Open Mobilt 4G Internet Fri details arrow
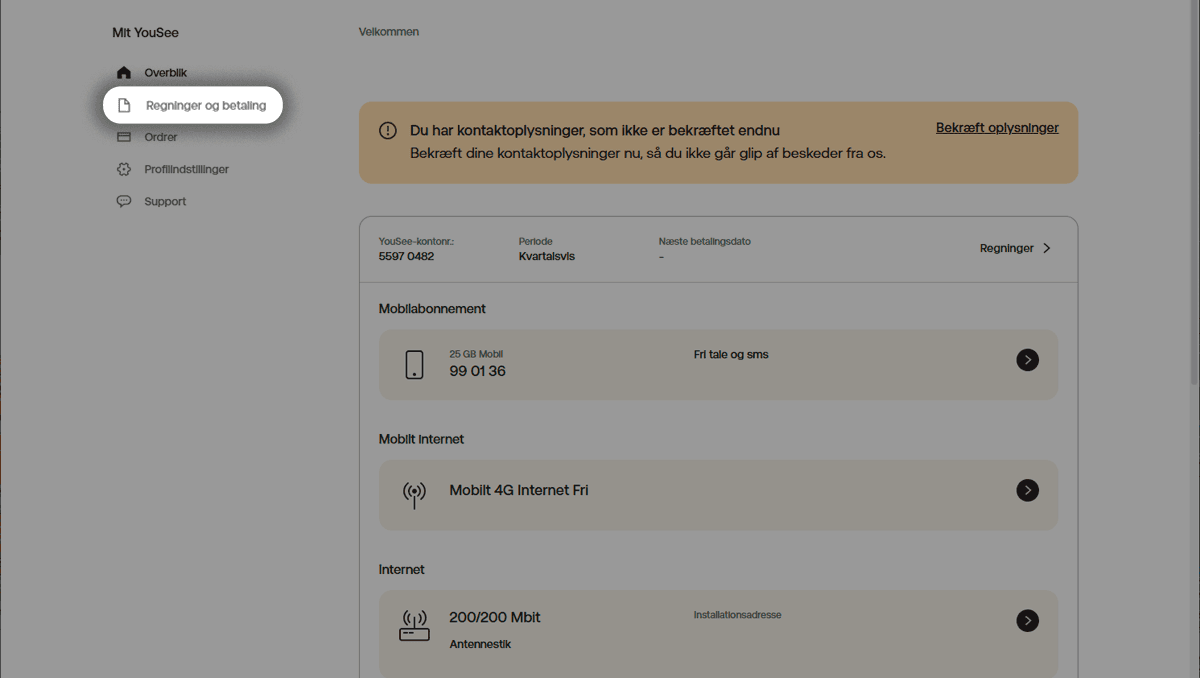 click(x=1027, y=490)
